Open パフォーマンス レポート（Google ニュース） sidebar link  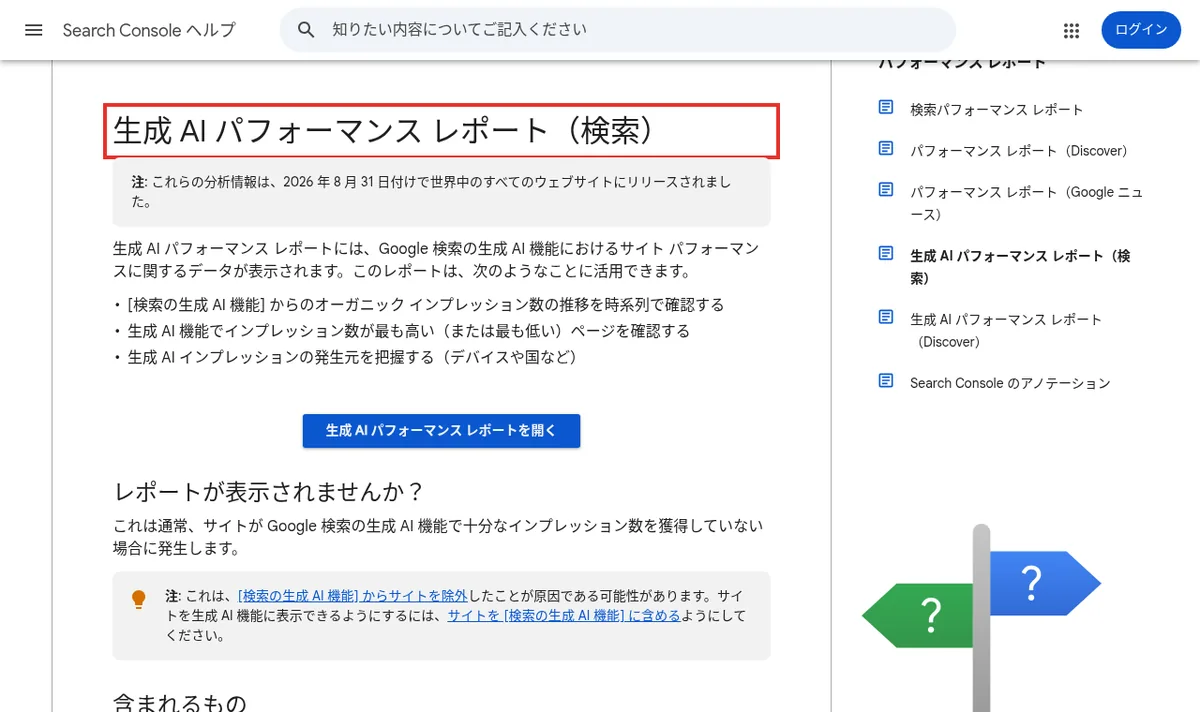[x=1026, y=203]
